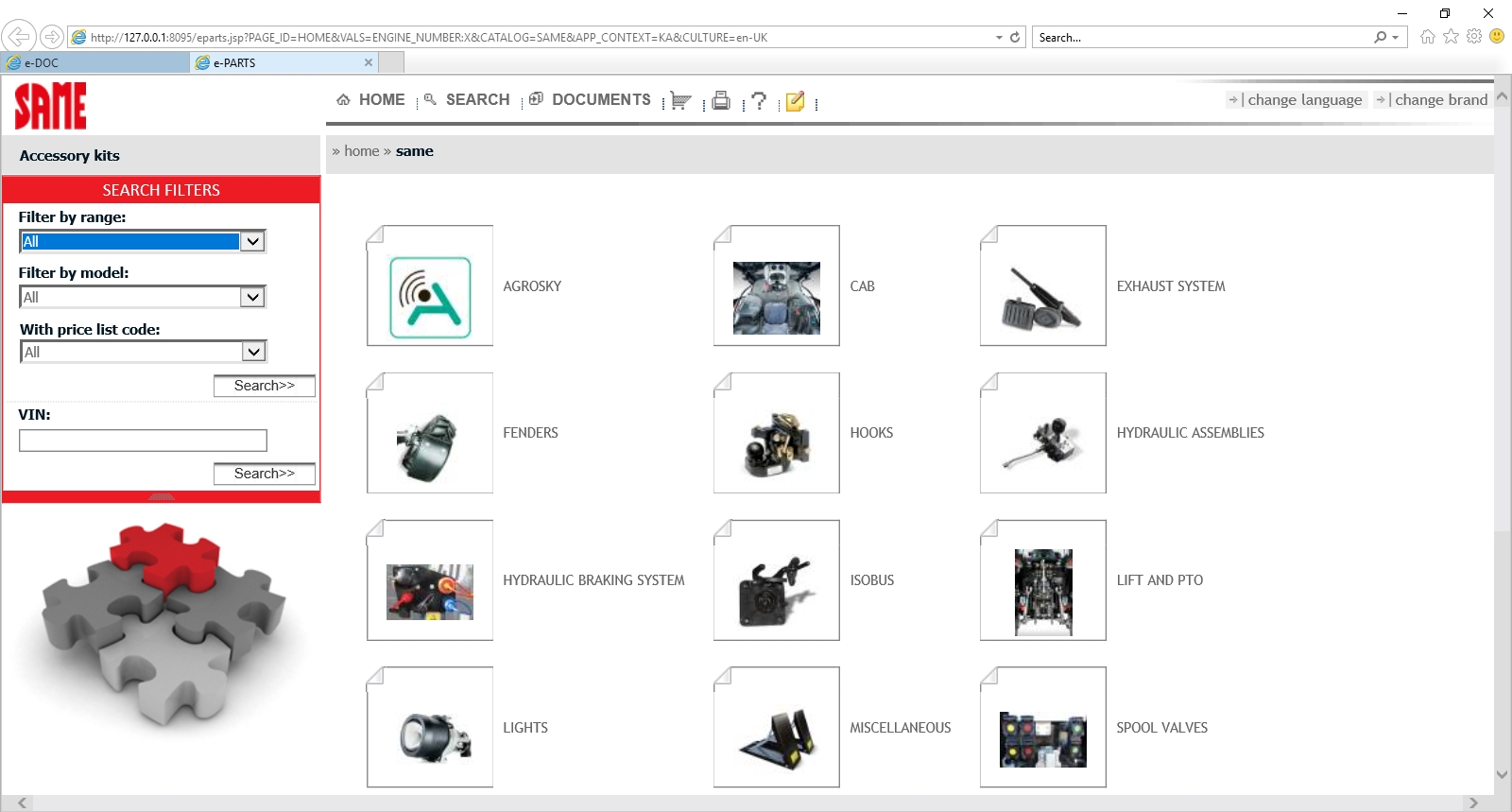Open the HYDRAULIC BRAKING SYSTEM image

pyautogui.click(x=430, y=580)
